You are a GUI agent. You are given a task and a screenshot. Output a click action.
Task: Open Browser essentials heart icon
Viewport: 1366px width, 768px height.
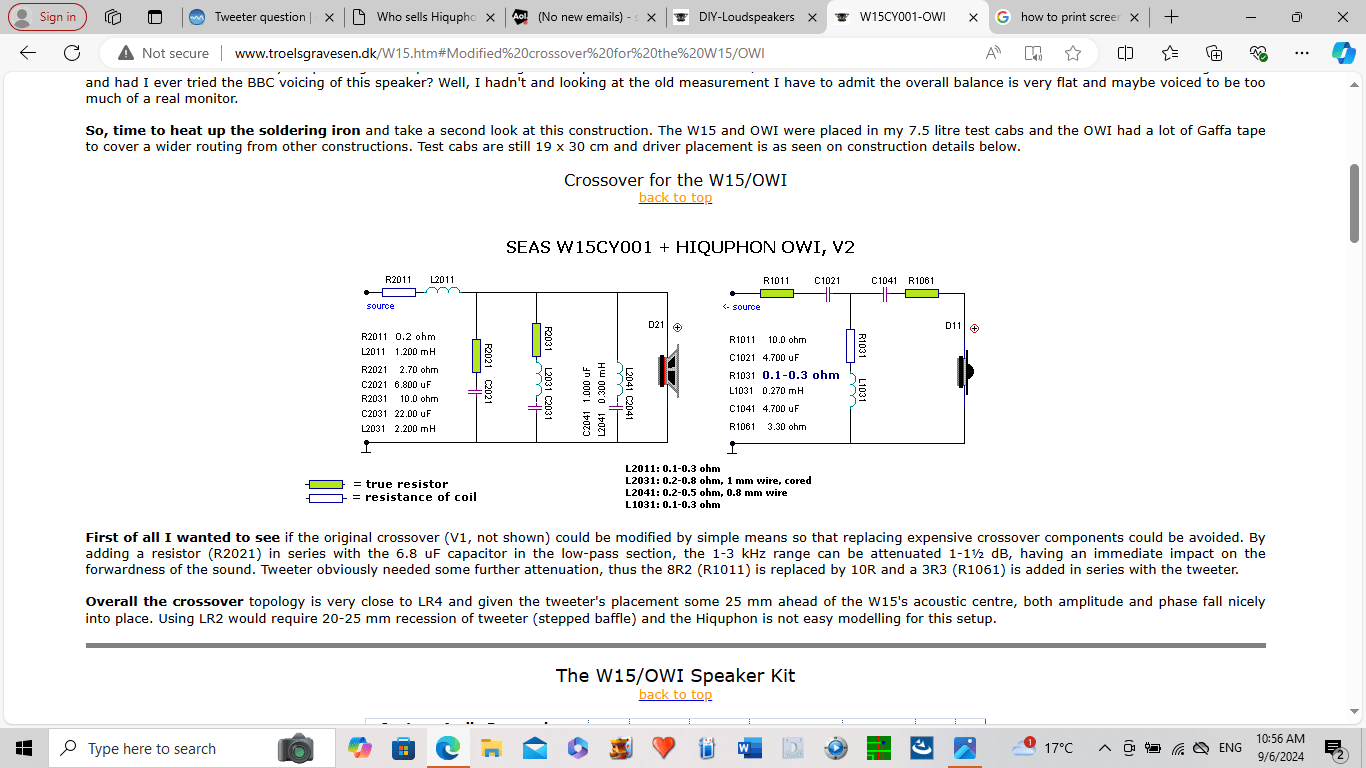click(x=1258, y=53)
